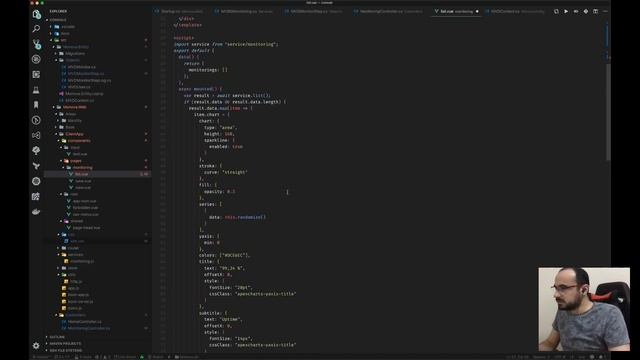The width and height of the screenshot is (640, 360).
Task: Open the more actions ellipsis in editor toolbar
Action: click(605, 11)
